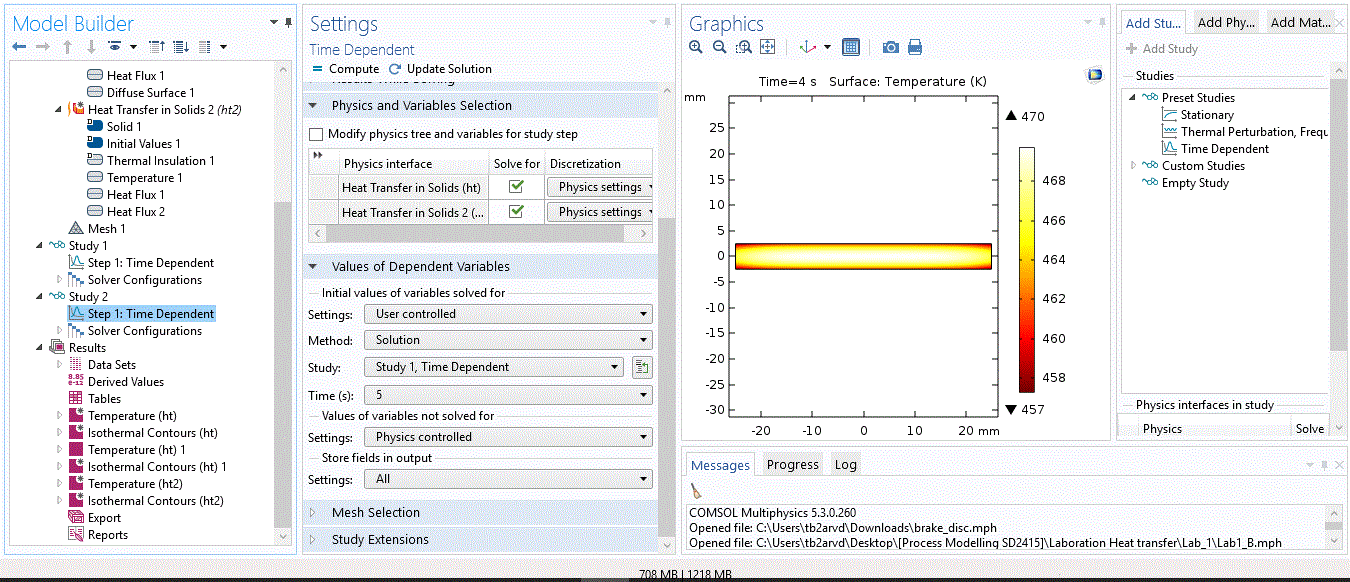The image size is (1350, 582).
Task: Take a snapshot with the camera icon
Action: tap(890, 47)
